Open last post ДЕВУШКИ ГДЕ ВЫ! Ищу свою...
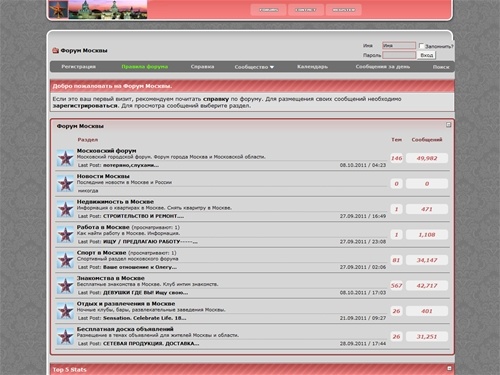 coord(146,293)
